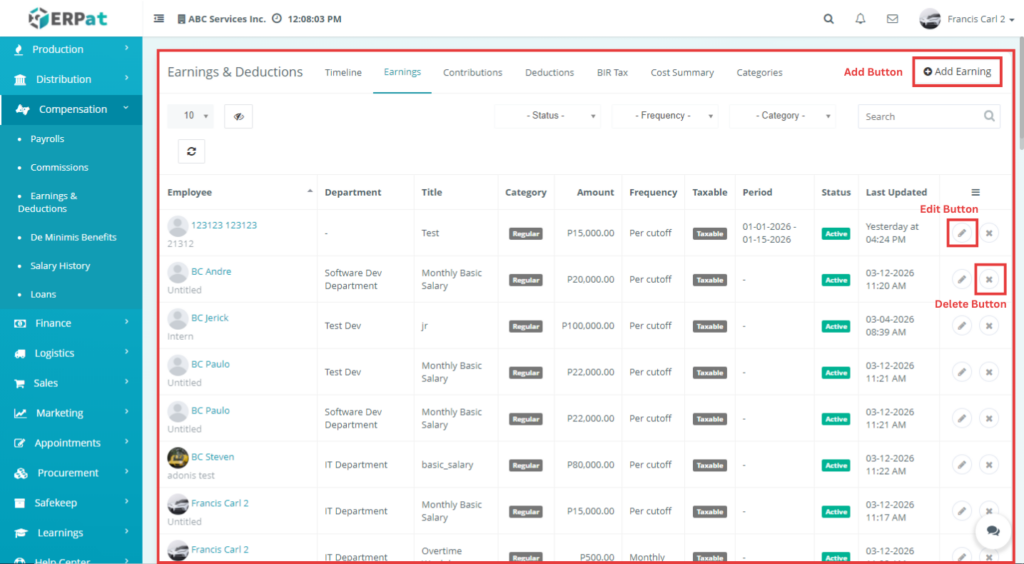Switch to the BIR Tax tab

[x=612, y=72]
